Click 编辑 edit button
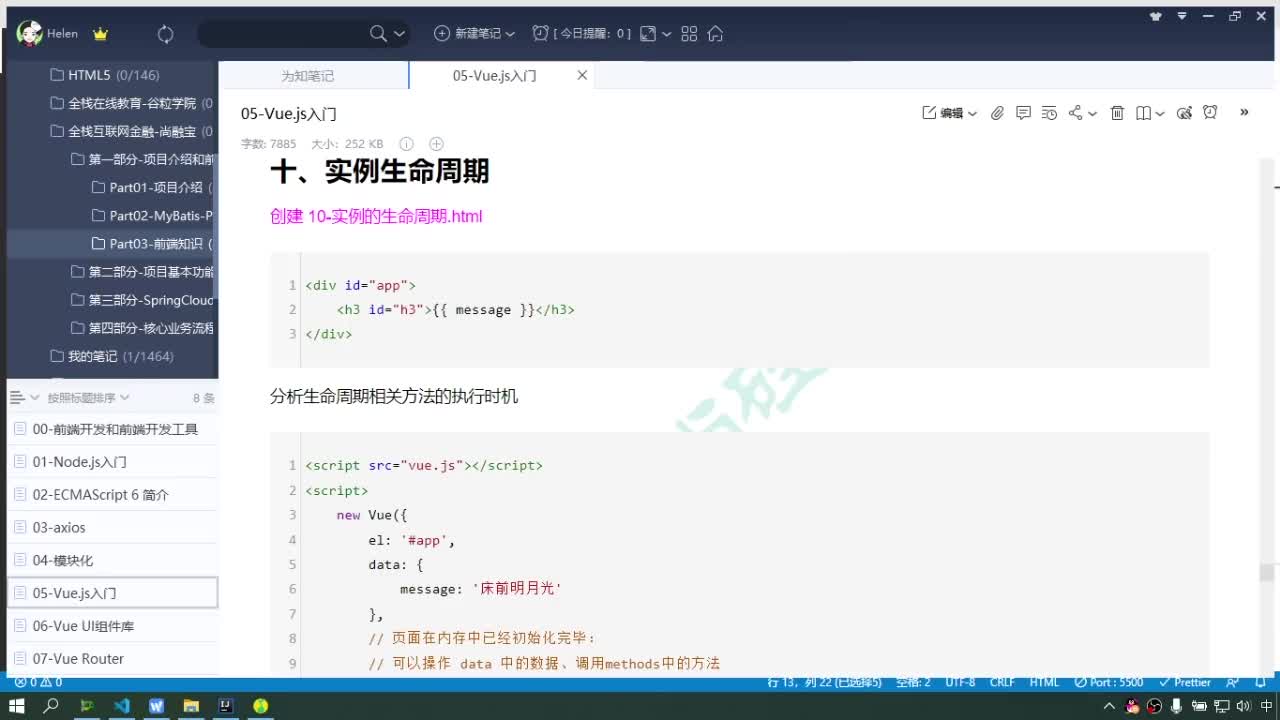The image size is (1280, 720). (943, 113)
